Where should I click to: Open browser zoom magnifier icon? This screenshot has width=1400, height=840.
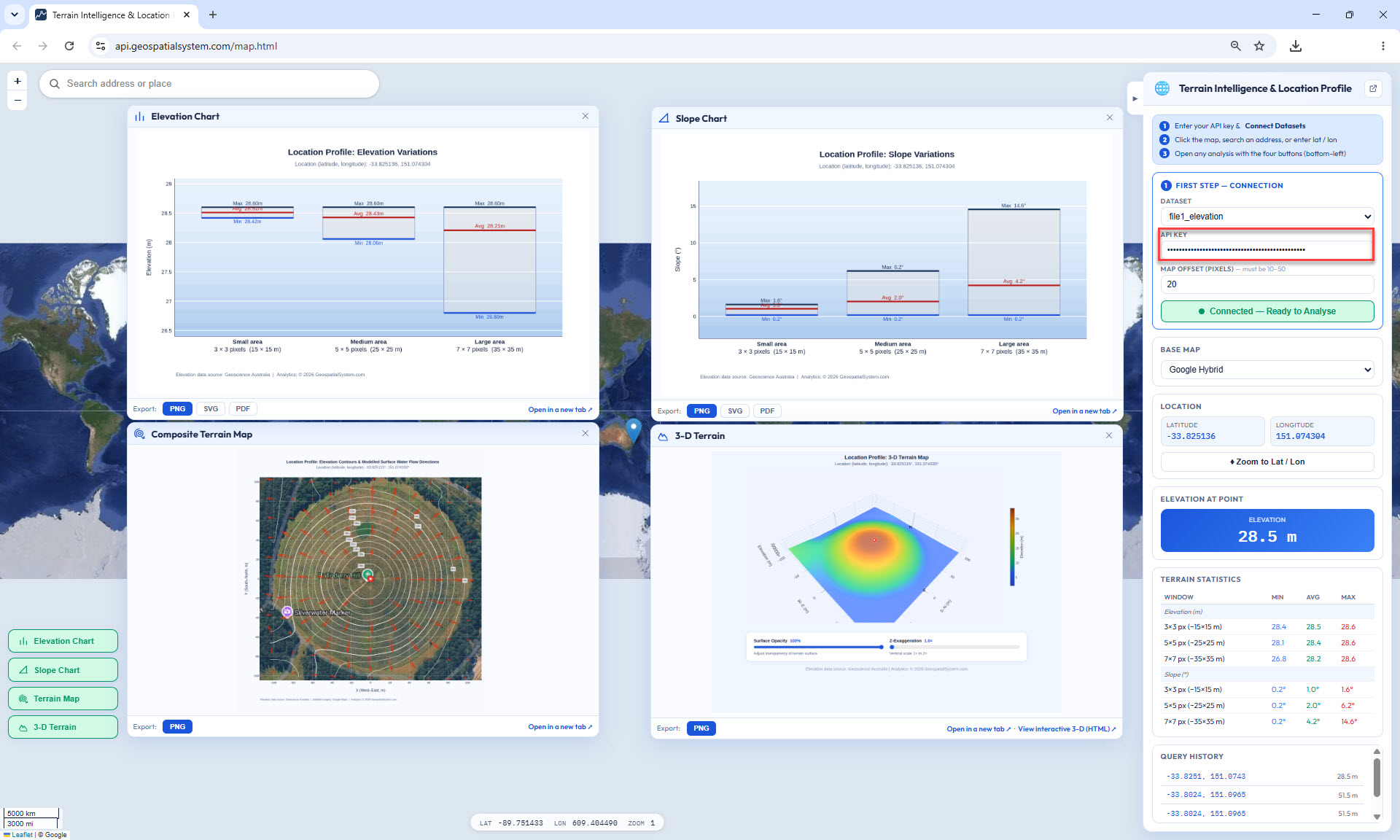point(1235,46)
